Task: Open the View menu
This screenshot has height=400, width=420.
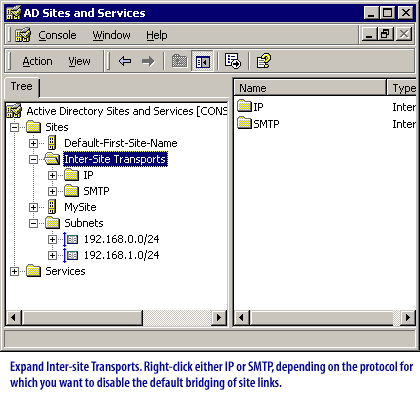Action: tap(79, 61)
